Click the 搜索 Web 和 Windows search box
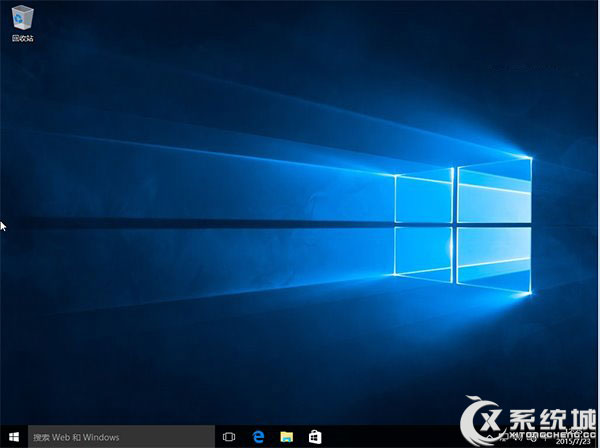The height and width of the screenshot is (448, 600). (121, 437)
